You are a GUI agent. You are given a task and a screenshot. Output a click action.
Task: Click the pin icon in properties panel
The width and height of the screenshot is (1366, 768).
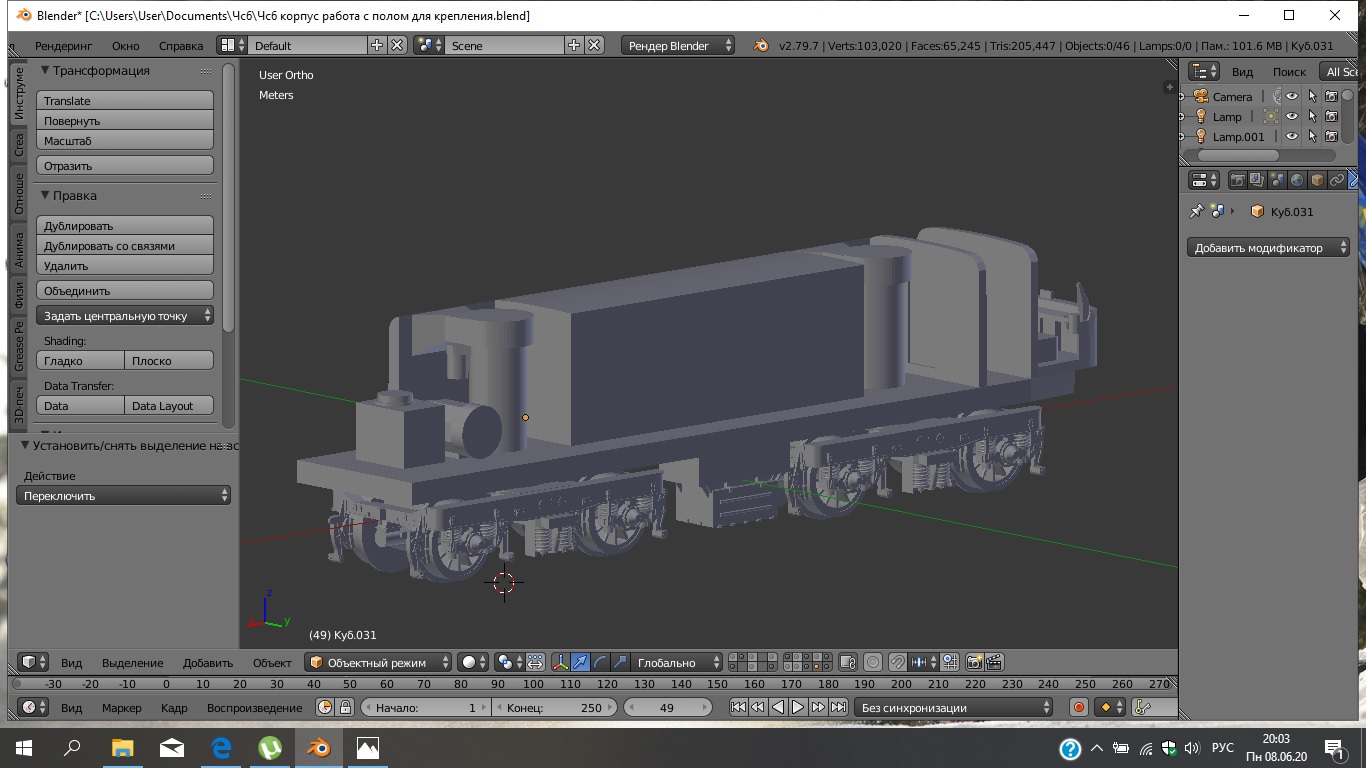[1196, 212]
